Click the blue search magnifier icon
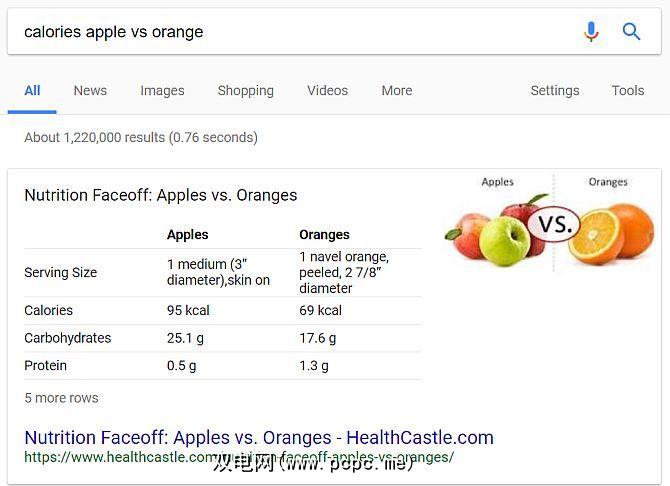 632,32
